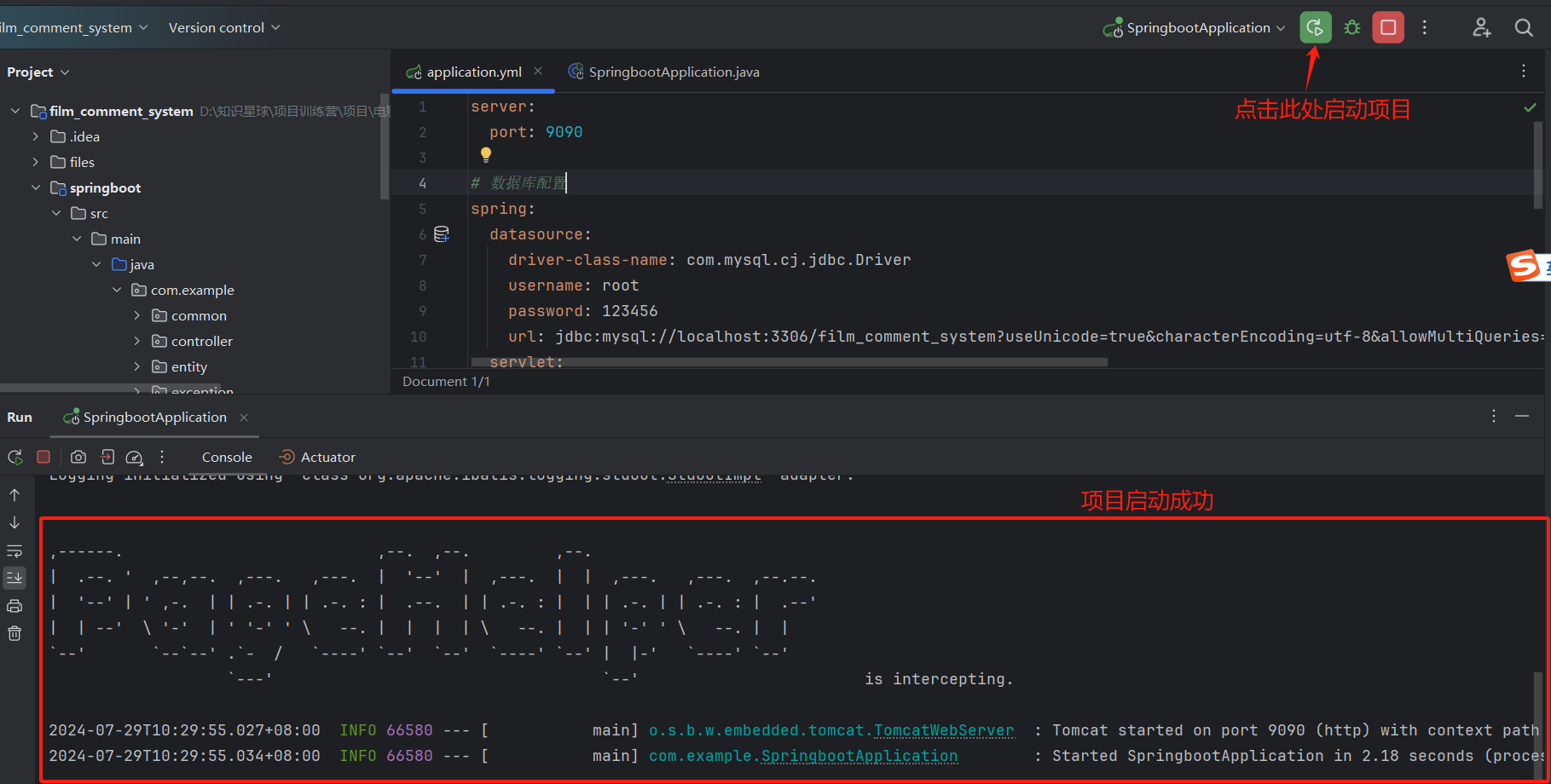The image size is (1551, 784).
Task: Collapse the src folder
Action: pyautogui.click(x=56, y=213)
